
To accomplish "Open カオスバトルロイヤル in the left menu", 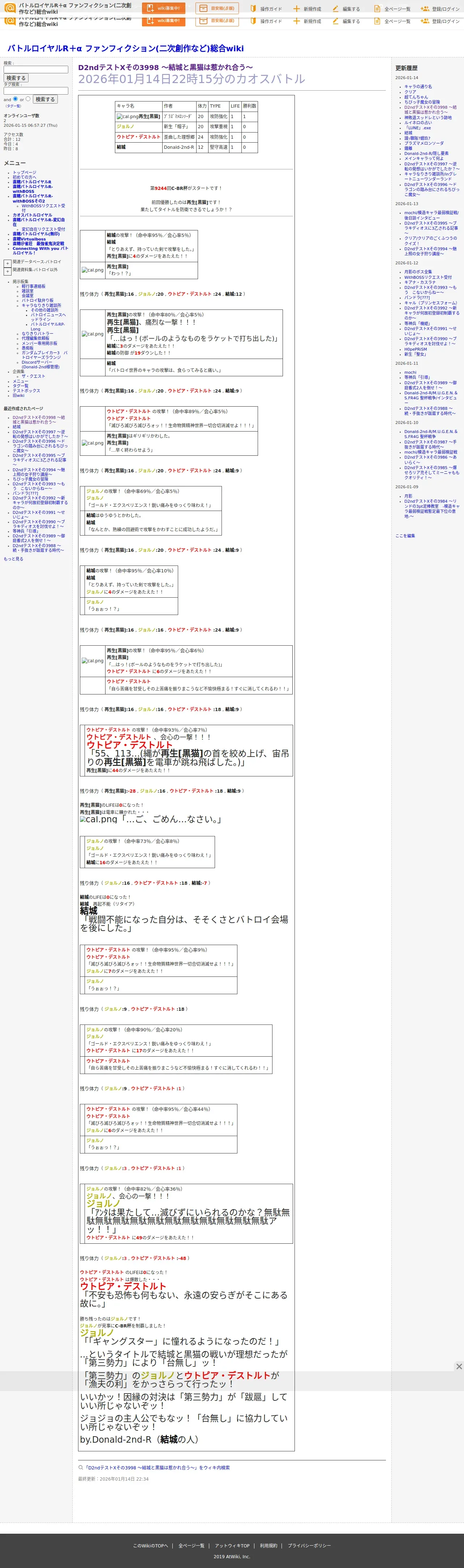I will 32,215.
